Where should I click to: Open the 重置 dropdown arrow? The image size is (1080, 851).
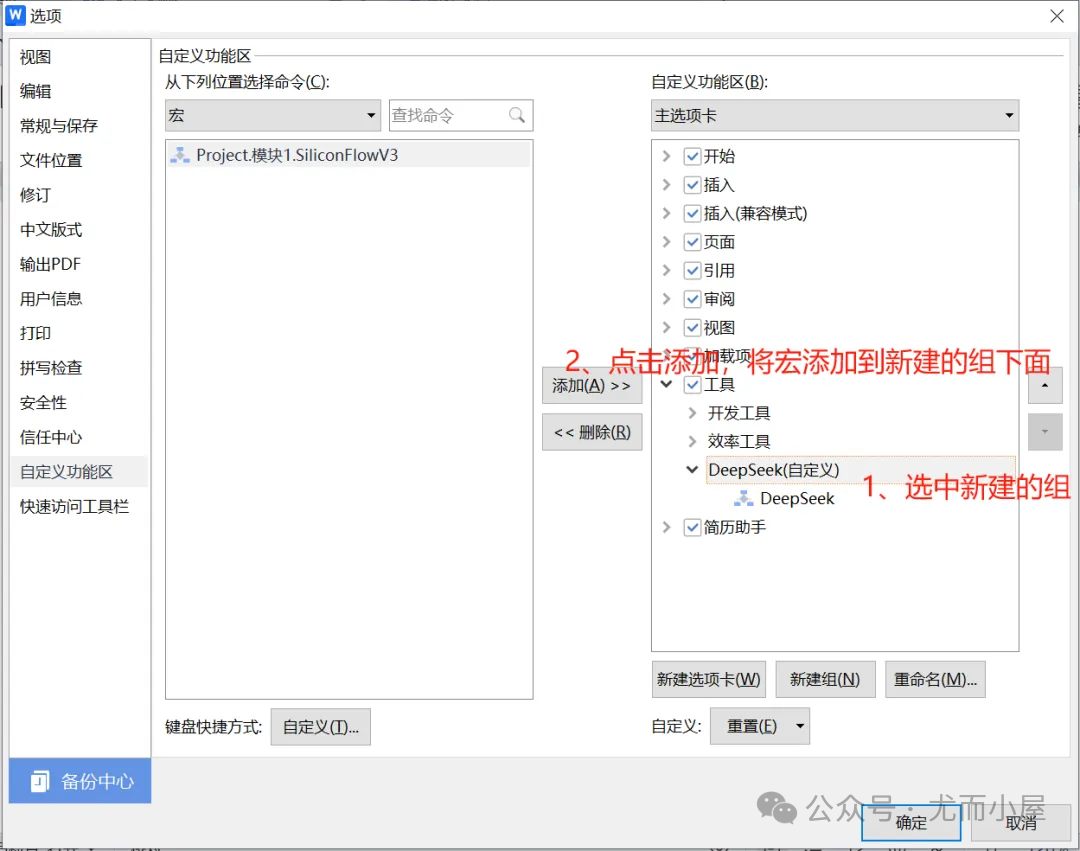(800, 726)
